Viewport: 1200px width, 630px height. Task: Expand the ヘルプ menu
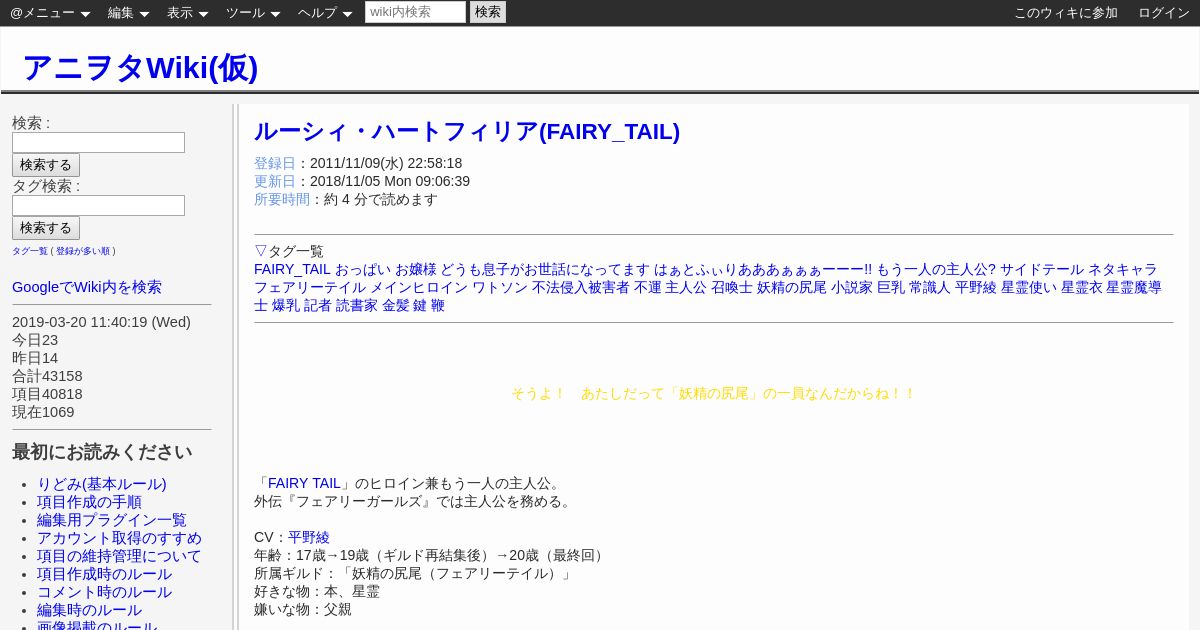(325, 13)
